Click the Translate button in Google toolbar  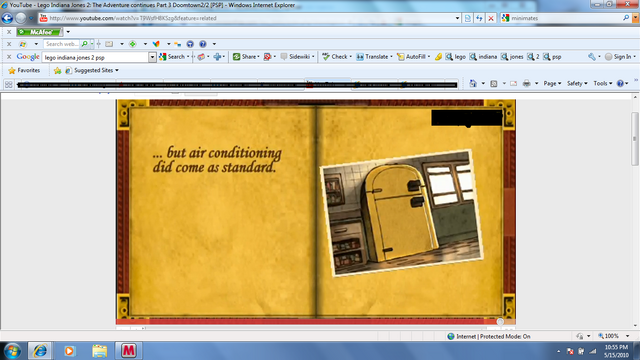373,57
